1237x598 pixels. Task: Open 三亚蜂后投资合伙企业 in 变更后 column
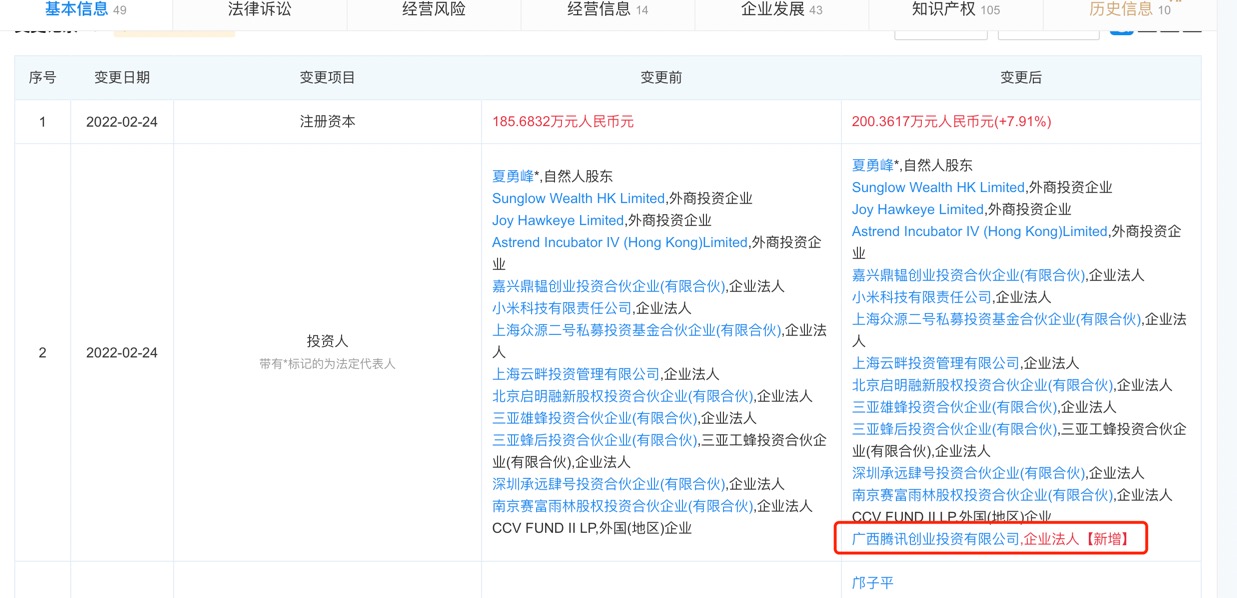point(954,429)
